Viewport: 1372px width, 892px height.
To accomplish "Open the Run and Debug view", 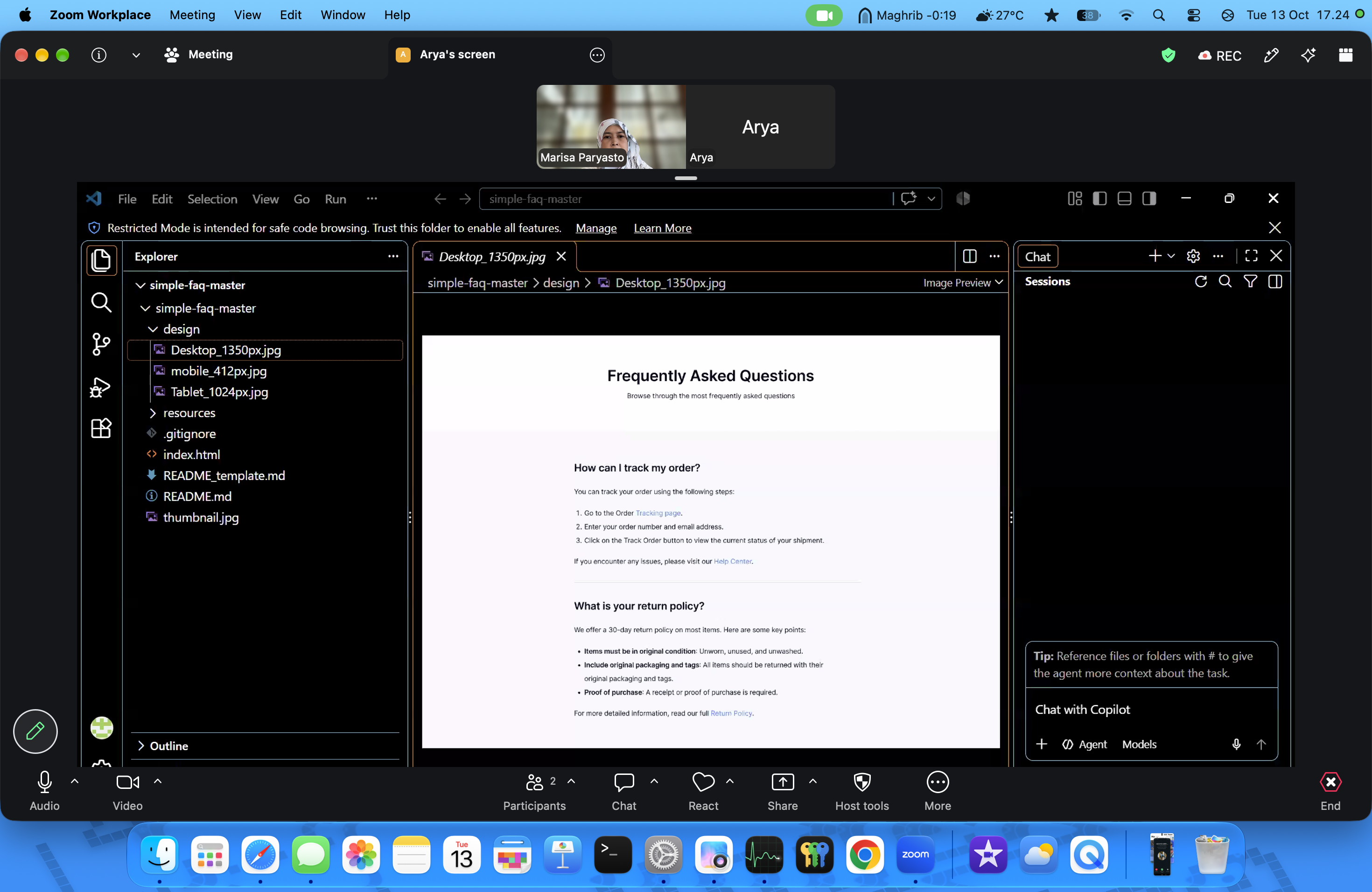I will 101,387.
